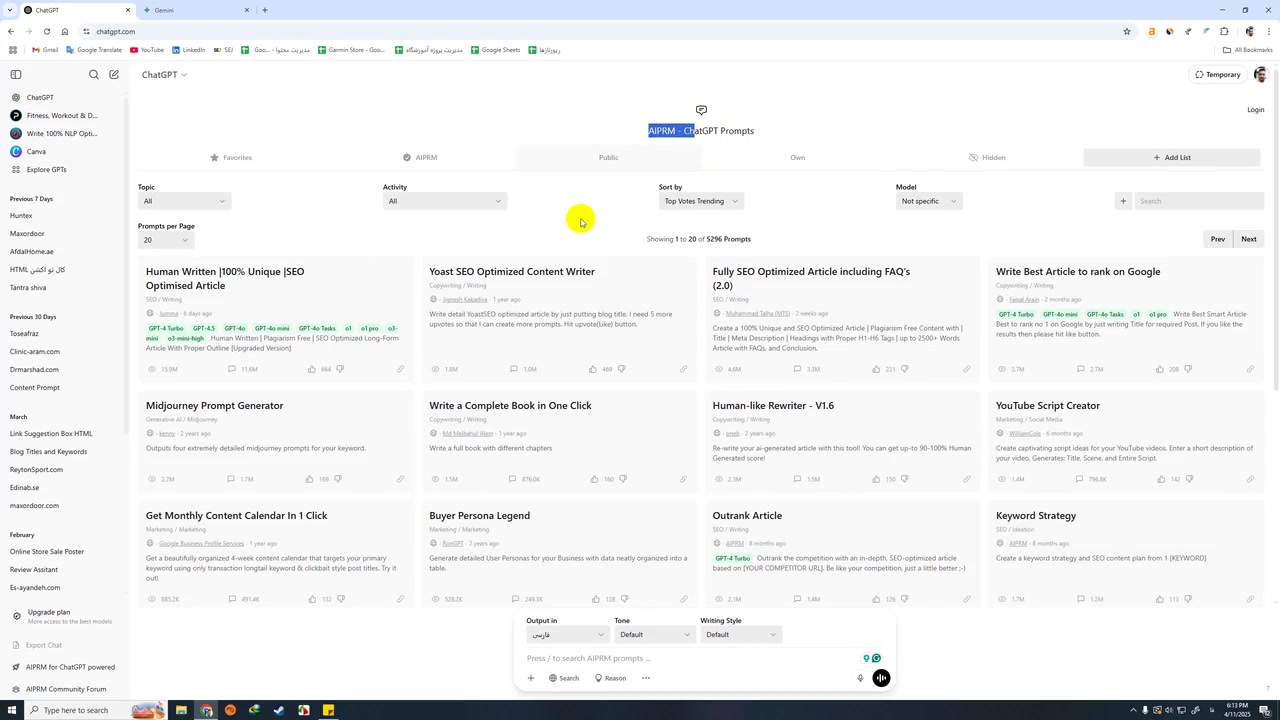The width and height of the screenshot is (1280, 720).
Task: Open the Prompts per Page dropdown
Action: [x=164, y=240]
